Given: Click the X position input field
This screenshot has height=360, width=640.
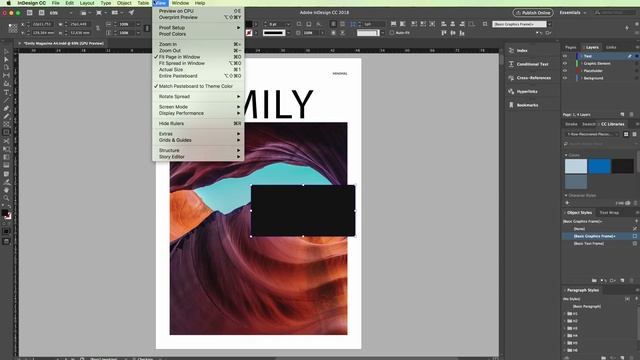Looking at the screenshot, I should [x=43, y=24].
